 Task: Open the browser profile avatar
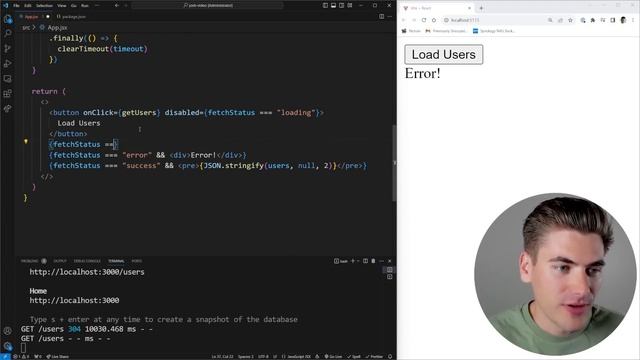[623, 20]
